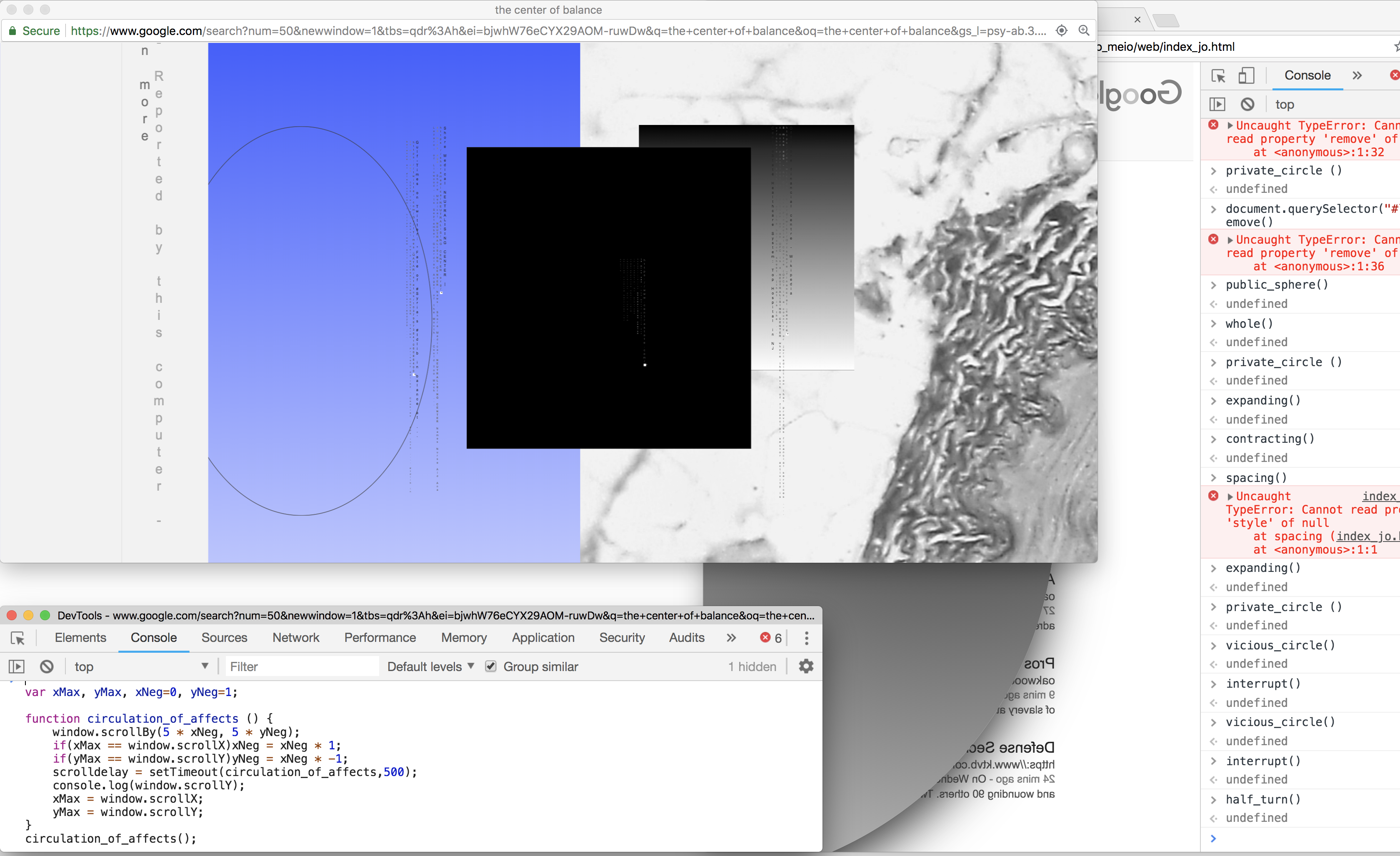This screenshot has height=856, width=1400.
Task: Expand first Uncaught TypeError message
Action: 1230,125
